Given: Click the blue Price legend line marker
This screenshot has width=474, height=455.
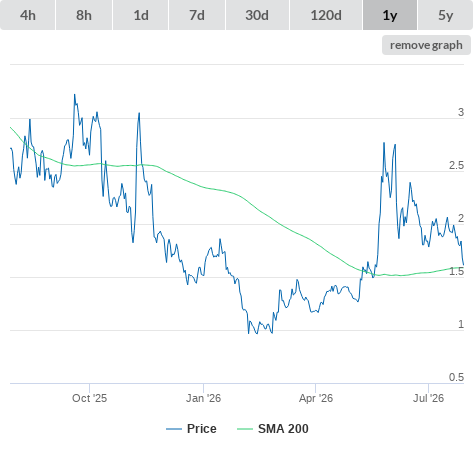Looking at the screenshot, I should [174, 429].
